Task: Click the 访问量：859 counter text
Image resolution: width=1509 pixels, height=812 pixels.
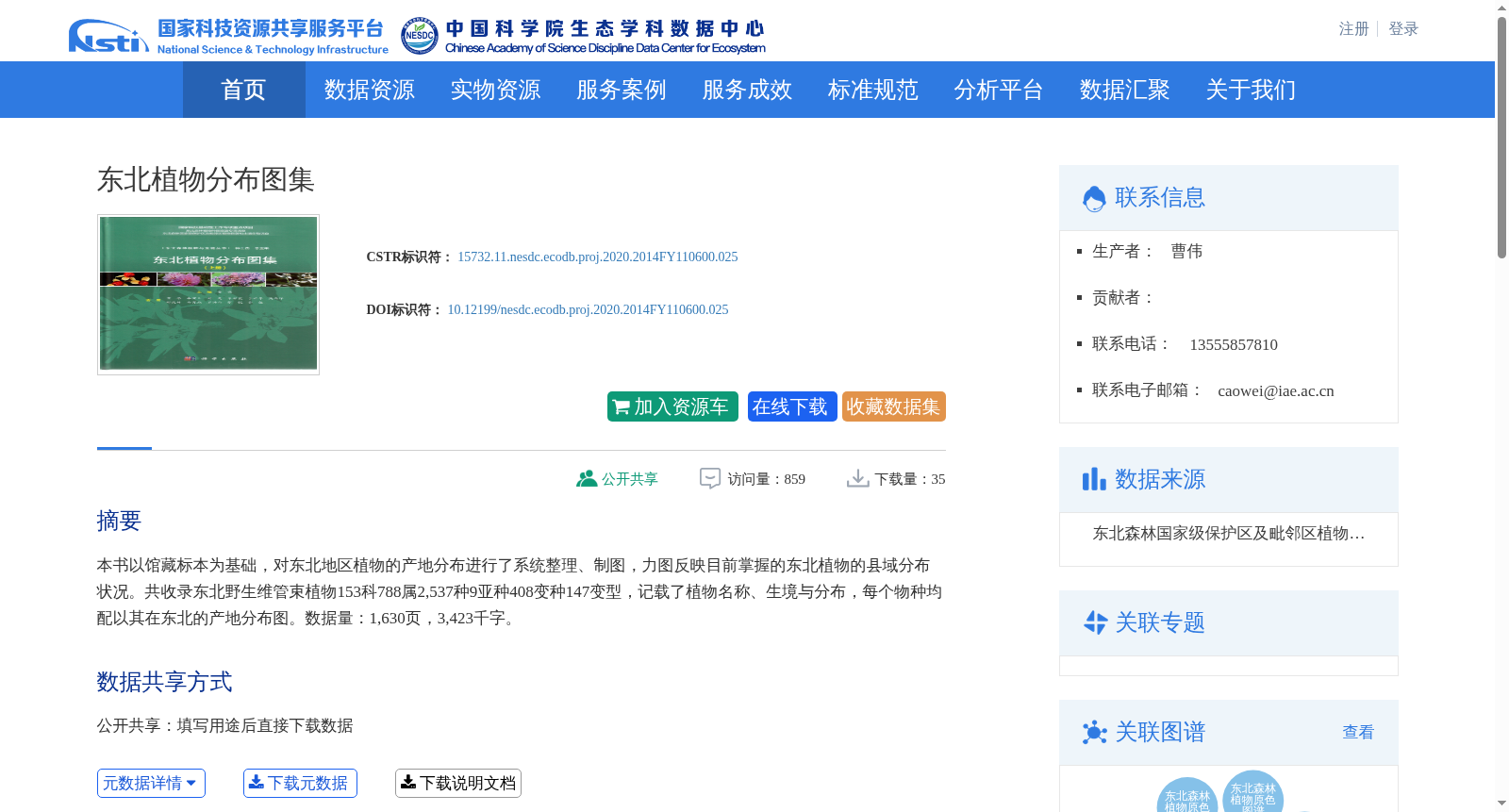Action: point(766,479)
